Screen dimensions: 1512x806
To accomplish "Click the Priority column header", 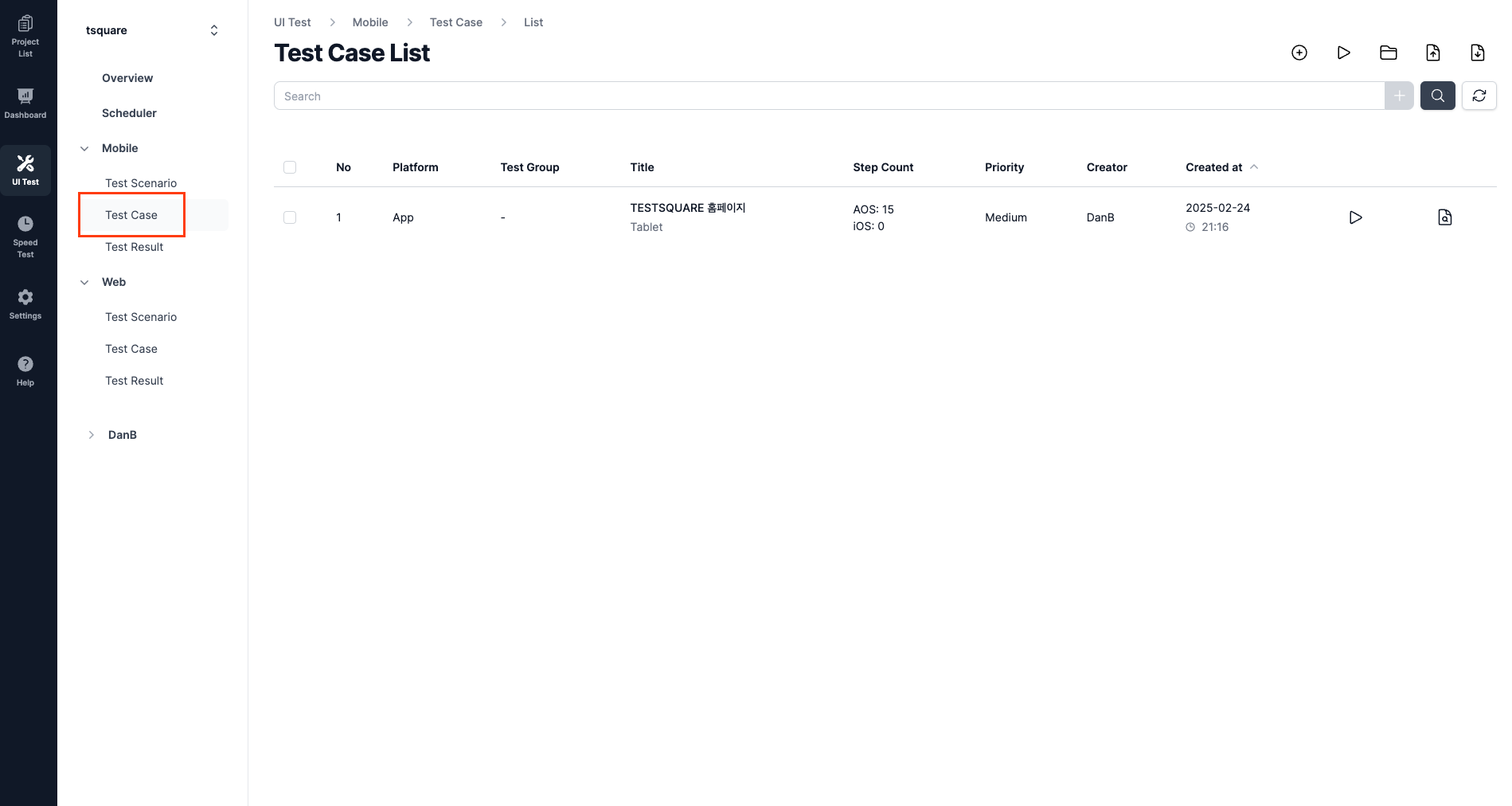I will pos(1004,167).
